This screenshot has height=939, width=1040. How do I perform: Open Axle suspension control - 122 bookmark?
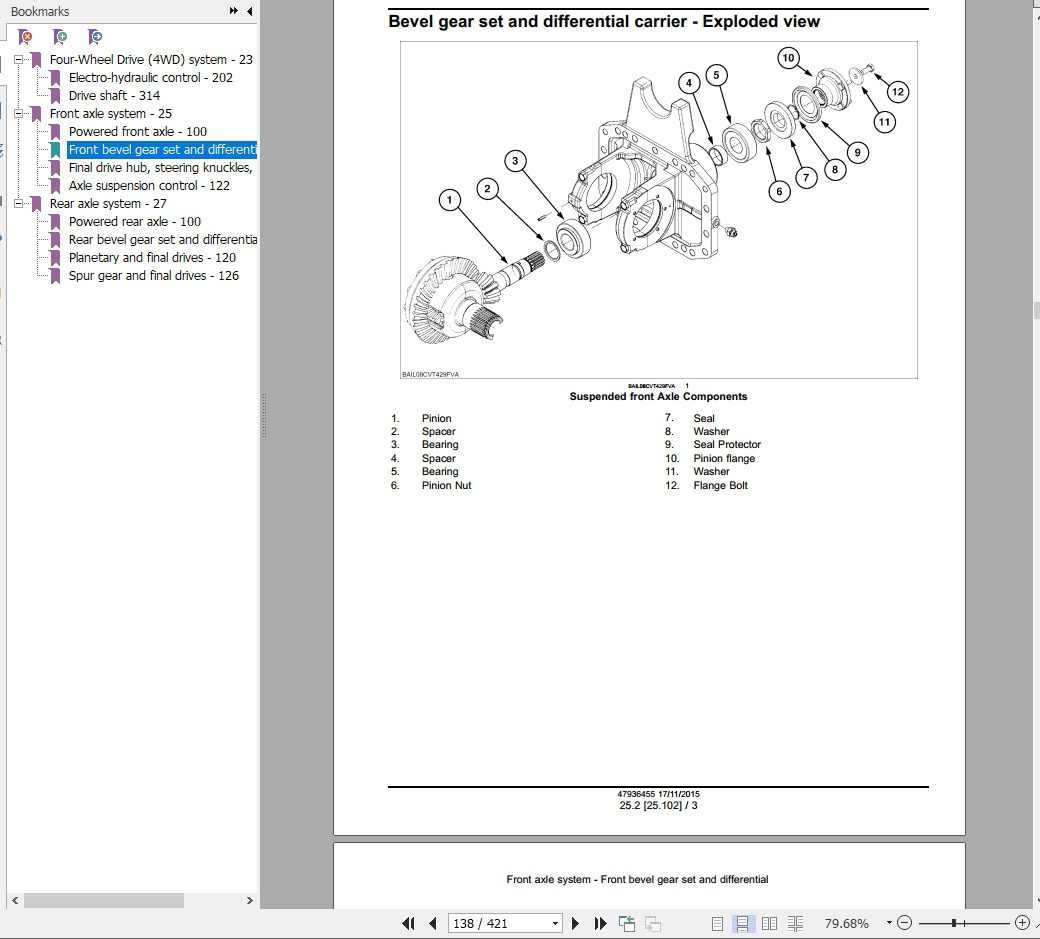149,186
